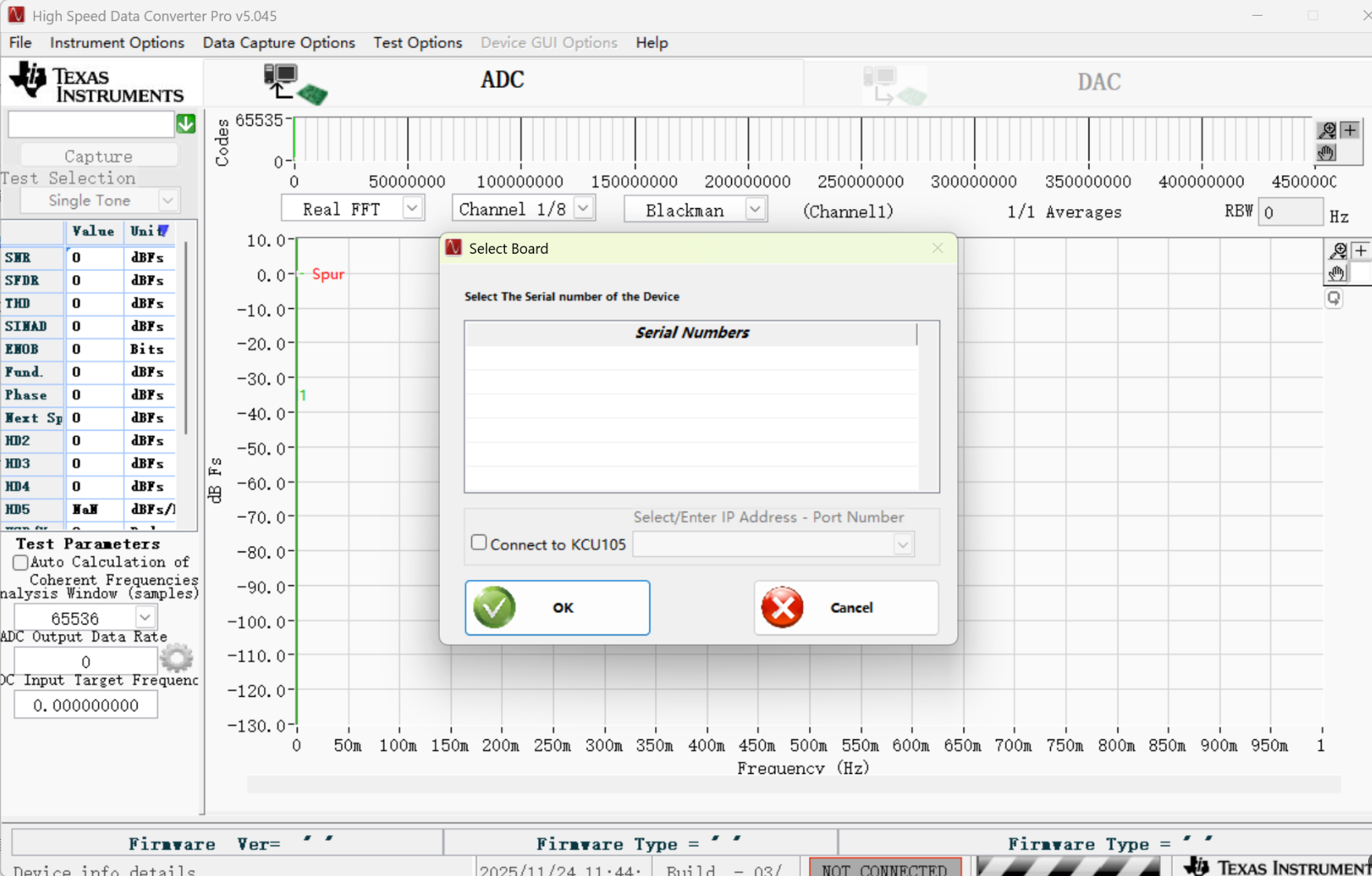Open the Instrument Options menu
Viewport: 1372px width, 876px height.
click(117, 42)
